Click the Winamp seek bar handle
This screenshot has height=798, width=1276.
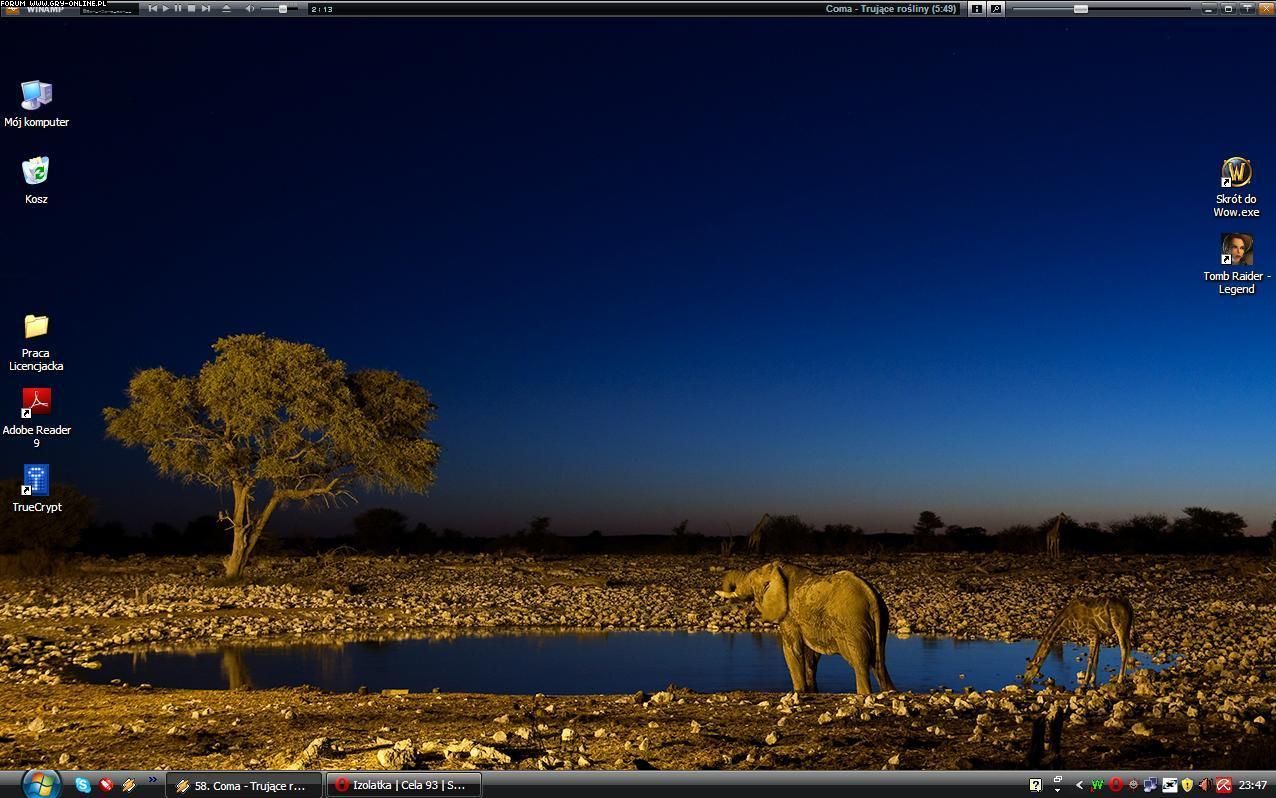[x=1080, y=8]
